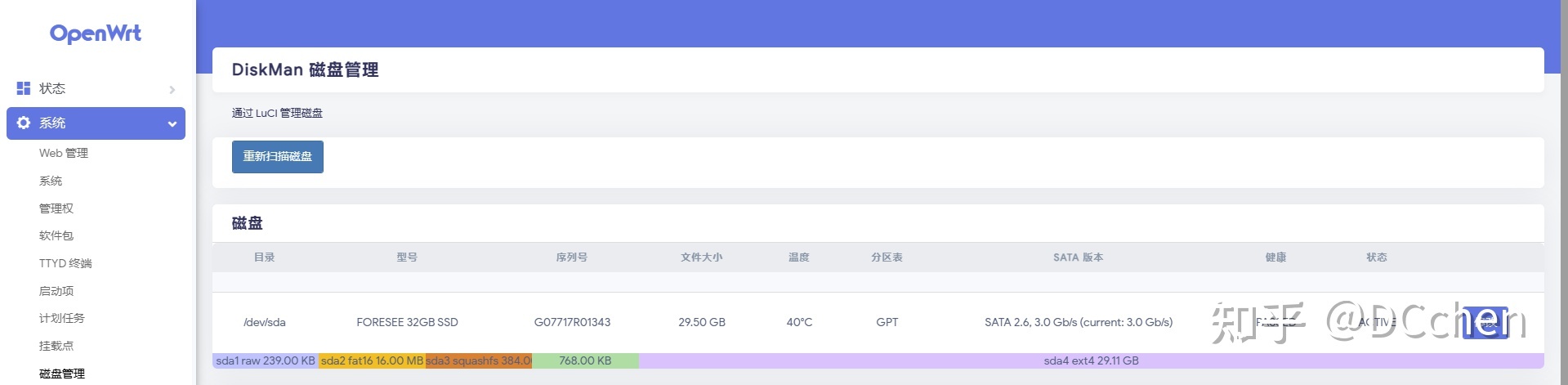Open the 启动项 page
Screen dimensions: 1568x385
point(56,291)
